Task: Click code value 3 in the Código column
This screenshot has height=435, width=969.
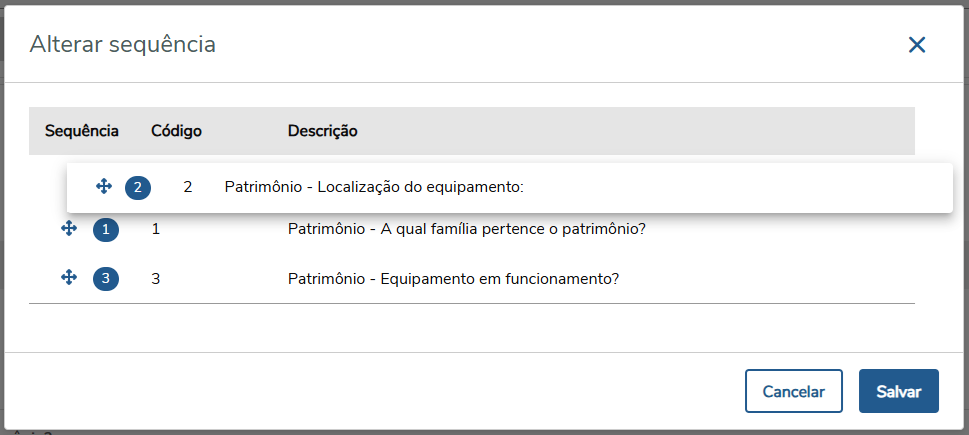Action: (x=156, y=278)
